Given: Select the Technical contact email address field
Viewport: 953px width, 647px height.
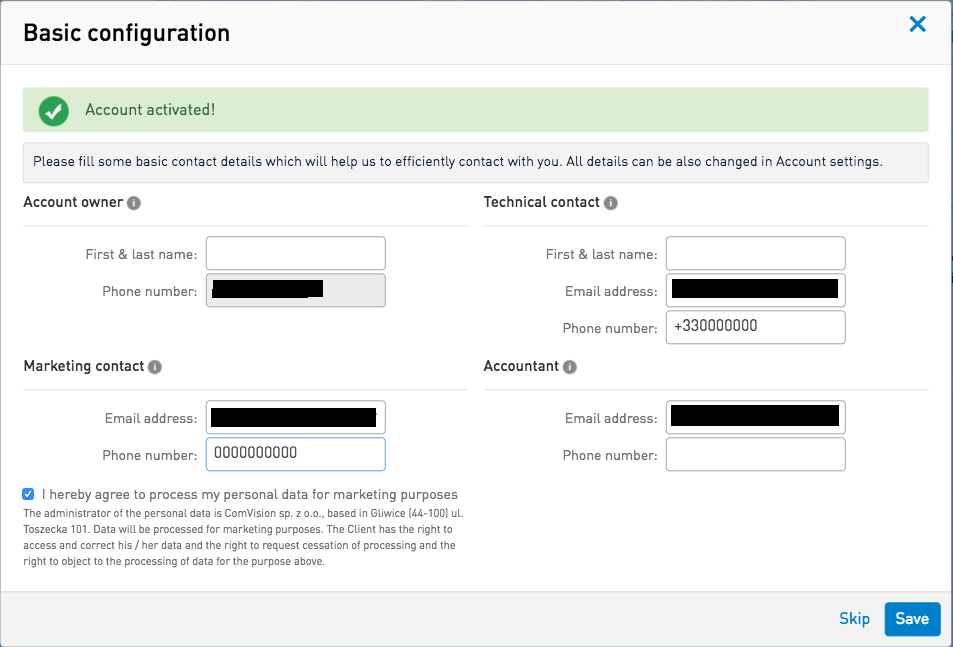Looking at the screenshot, I should click(x=755, y=290).
